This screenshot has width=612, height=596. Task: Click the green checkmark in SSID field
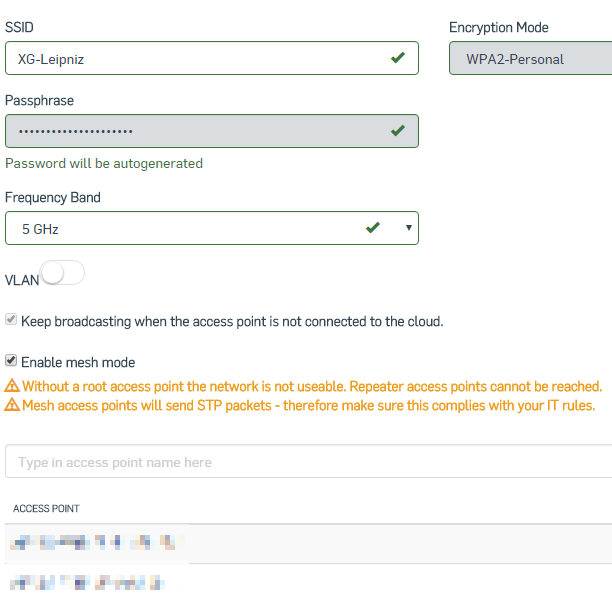tap(398, 58)
